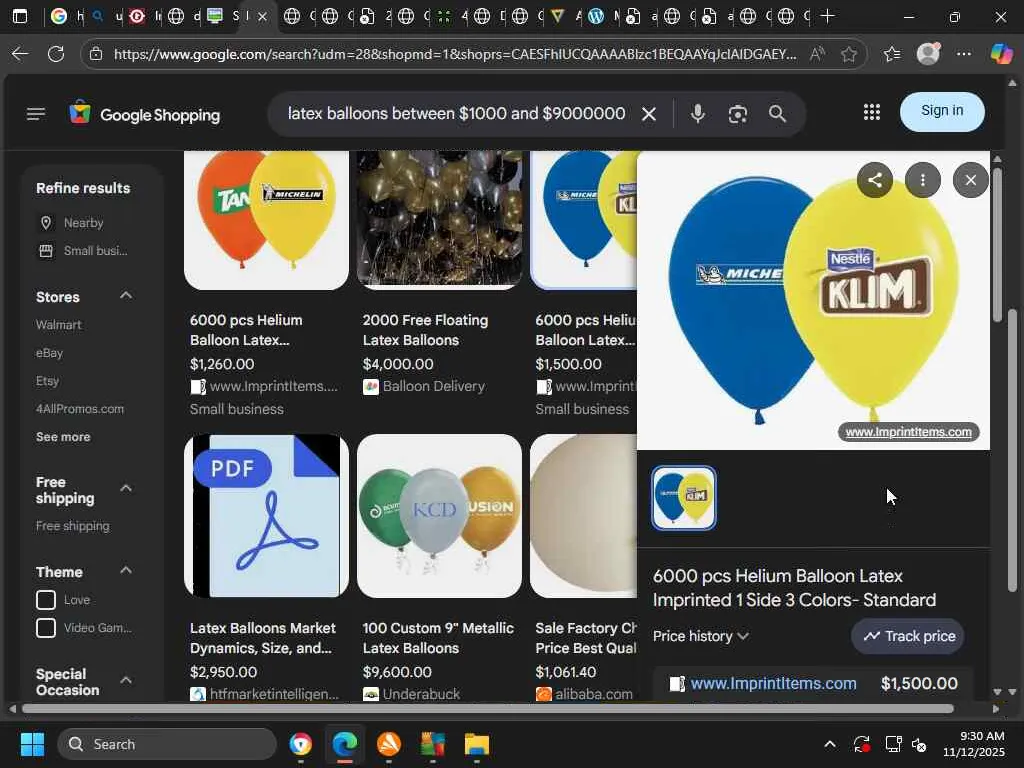
Task: Add page to favorites star
Action: click(x=848, y=54)
